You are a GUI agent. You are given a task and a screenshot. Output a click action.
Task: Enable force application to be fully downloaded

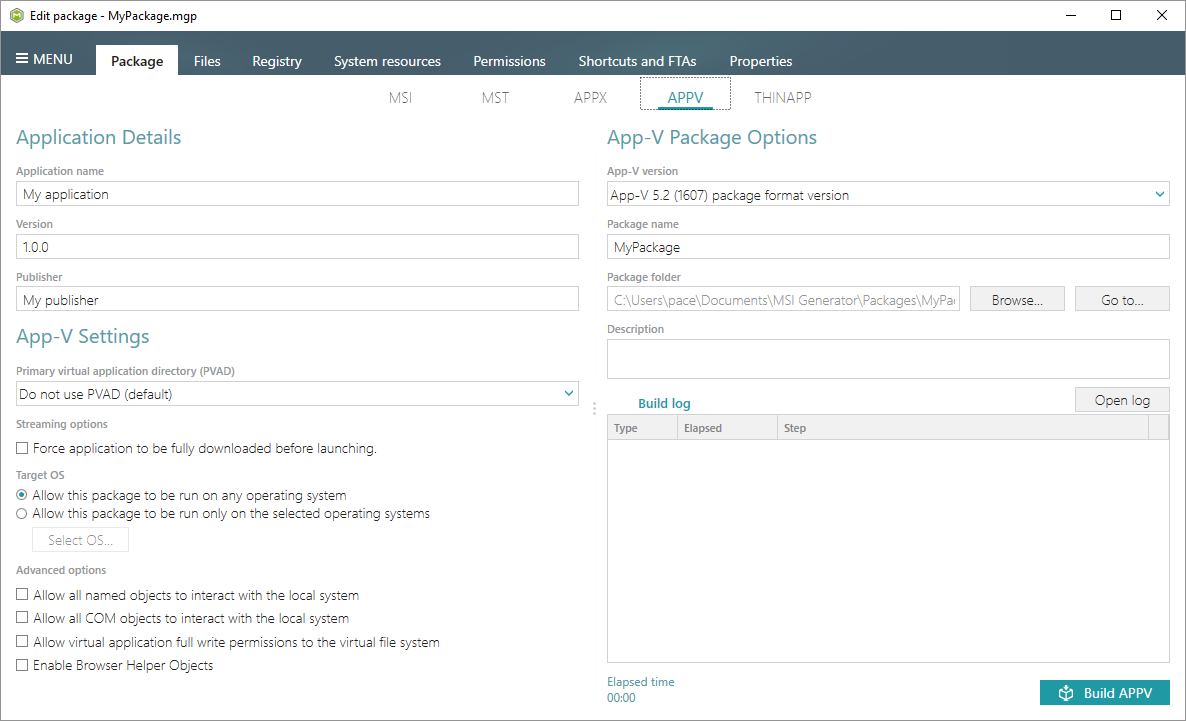click(x=23, y=449)
